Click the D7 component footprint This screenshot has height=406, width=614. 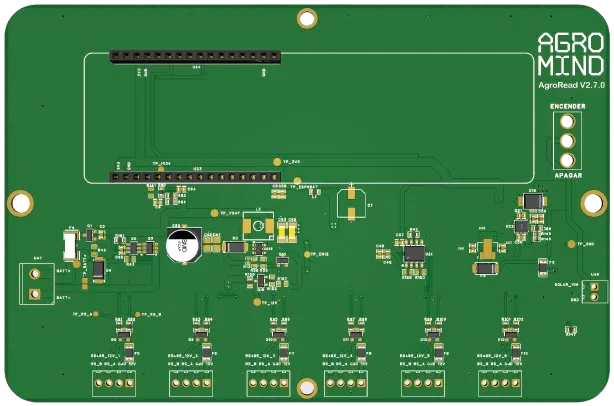pos(352,203)
